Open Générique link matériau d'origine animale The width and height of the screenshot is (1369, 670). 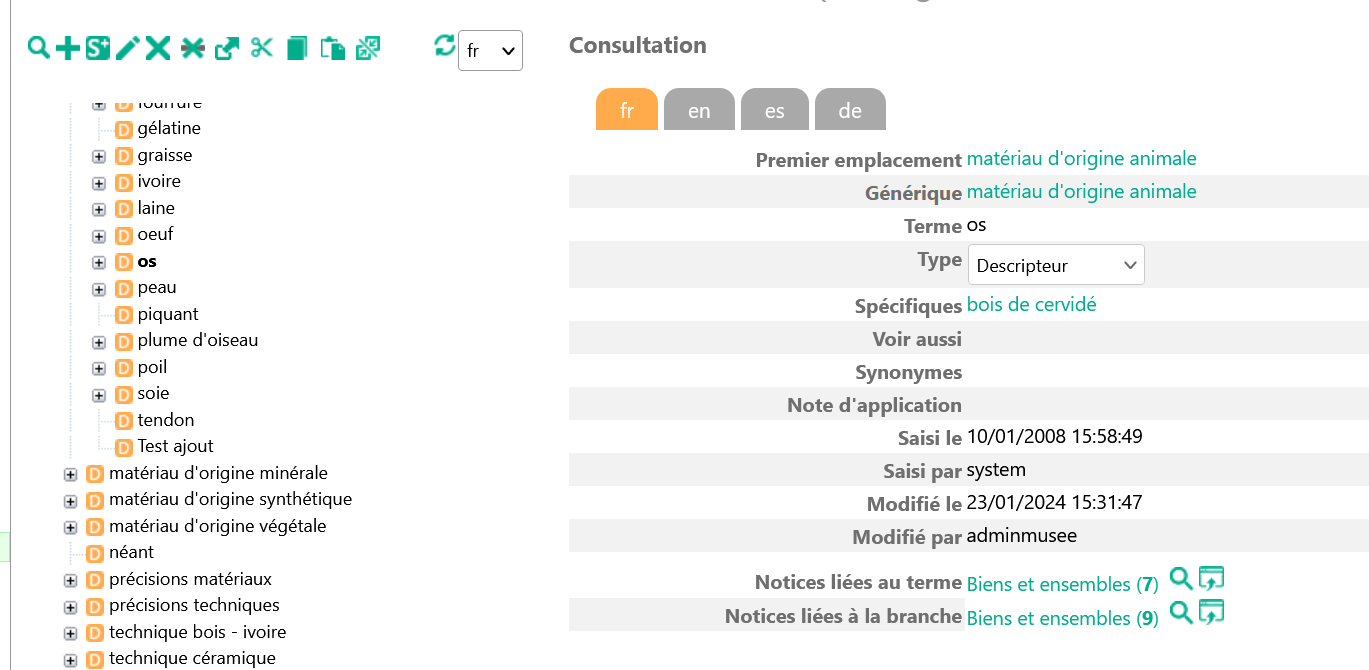[1081, 191]
